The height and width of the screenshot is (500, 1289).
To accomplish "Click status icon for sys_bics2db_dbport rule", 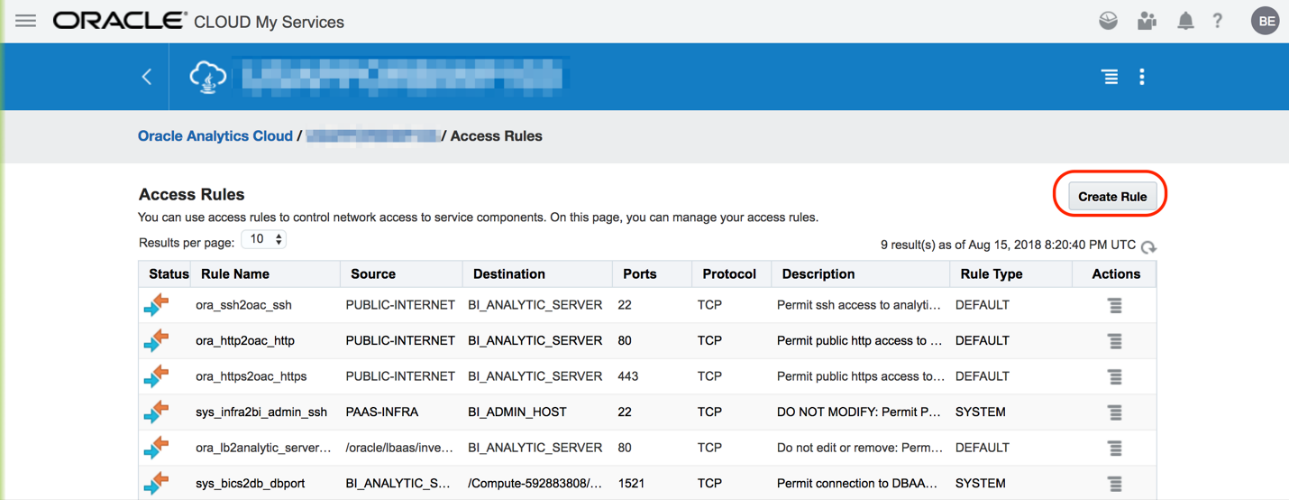I will (156, 484).
